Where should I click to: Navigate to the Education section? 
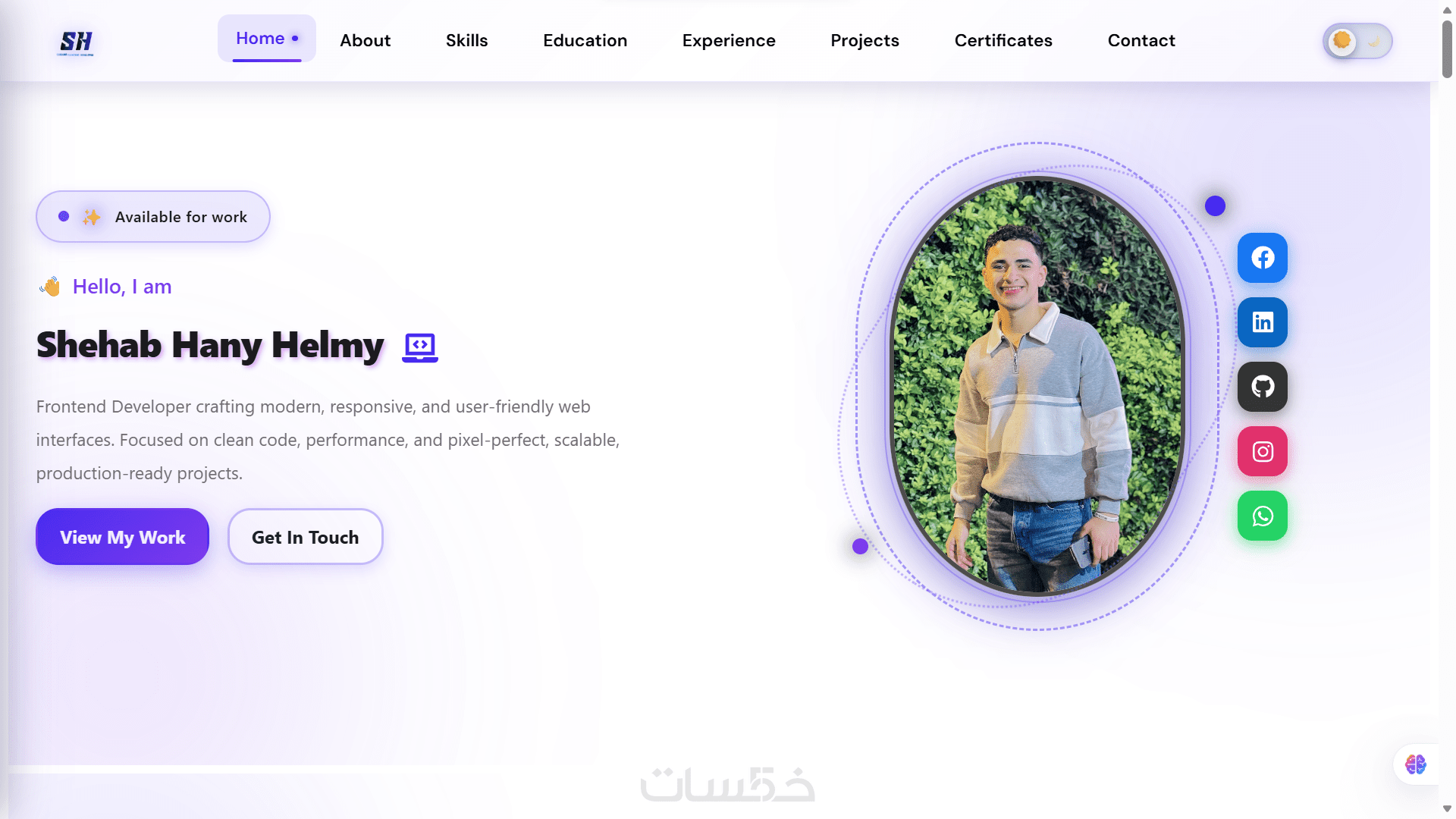[585, 40]
